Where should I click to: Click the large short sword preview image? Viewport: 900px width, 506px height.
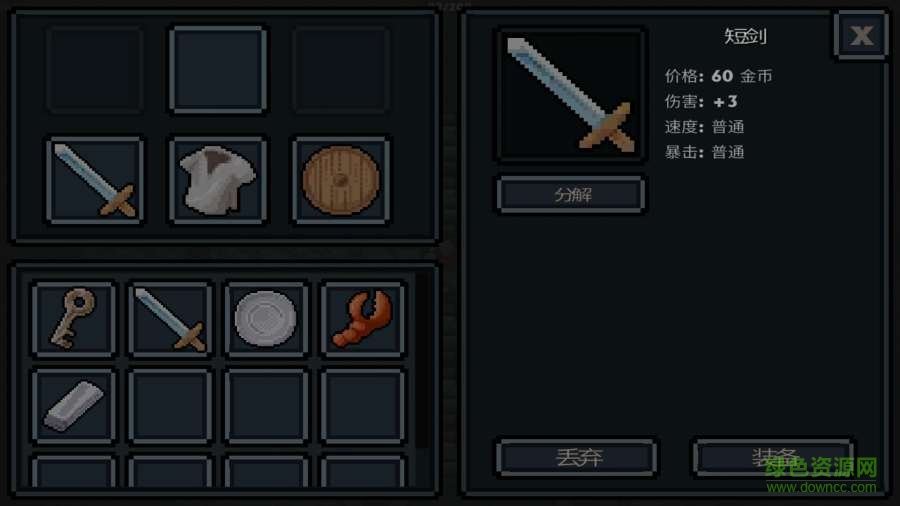click(x=572, y=95)
